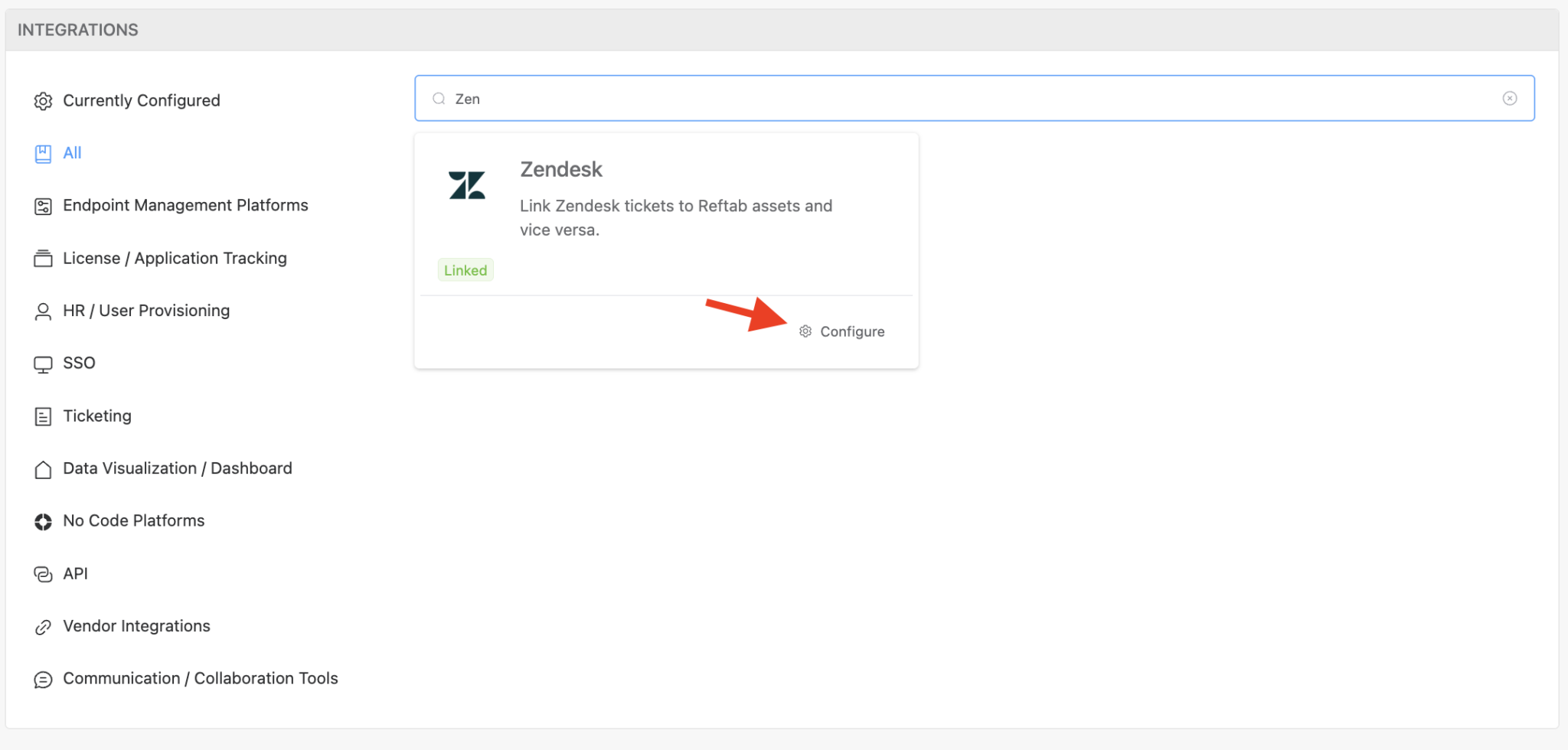Click the Configure gear icon on Zendesk card
The image size is (1568, 750).
coord(805,331)
